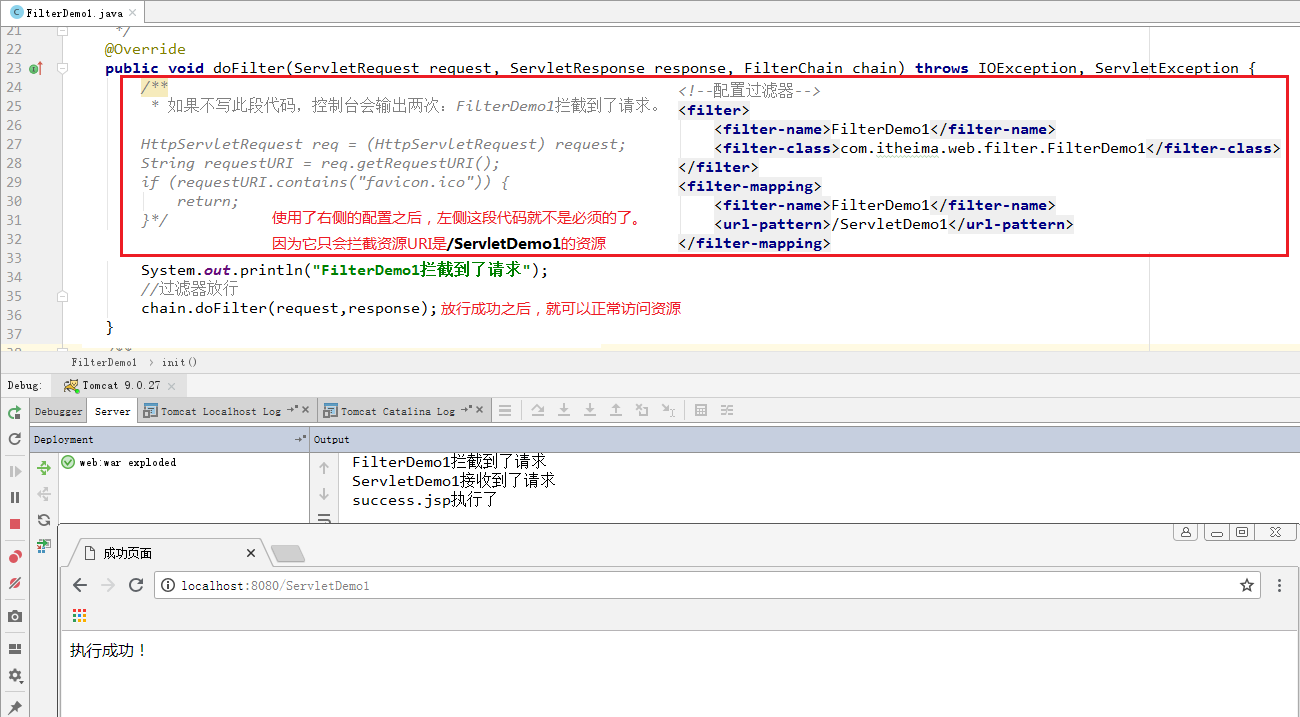This screenshot has width=1300, height=717.
Task: Close the Tomcat 9.0.27 session tab
Action: coord(172,385)
